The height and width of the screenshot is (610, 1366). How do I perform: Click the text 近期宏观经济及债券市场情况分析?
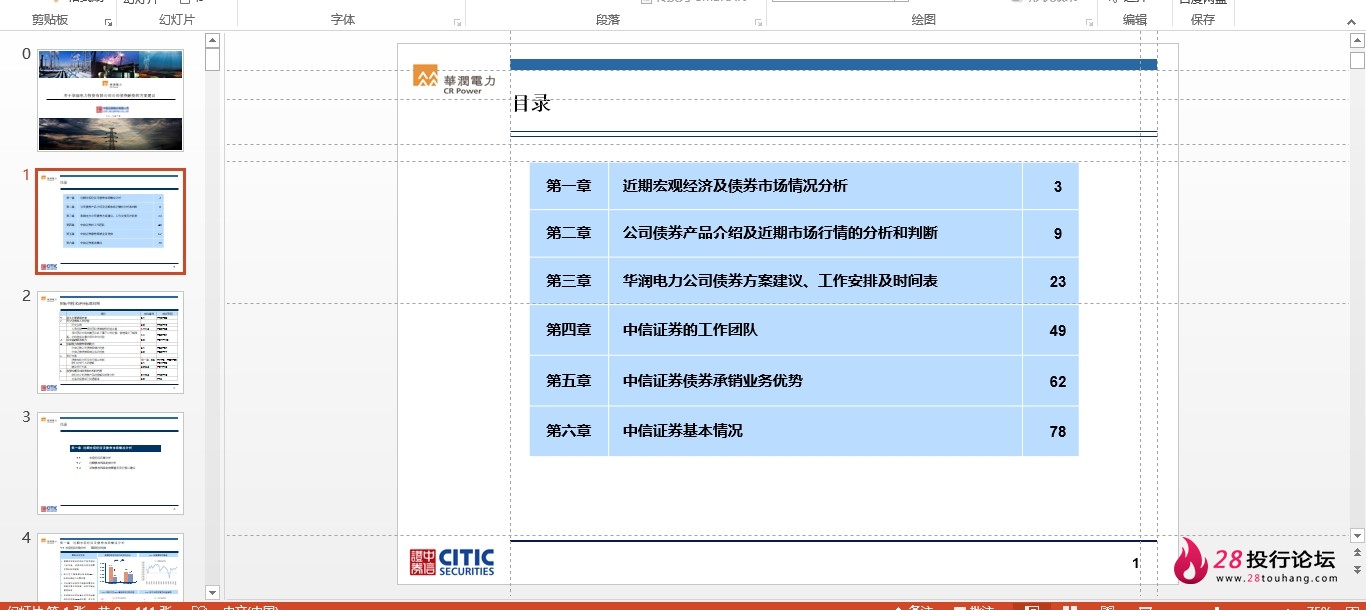(x=735, y=186)
